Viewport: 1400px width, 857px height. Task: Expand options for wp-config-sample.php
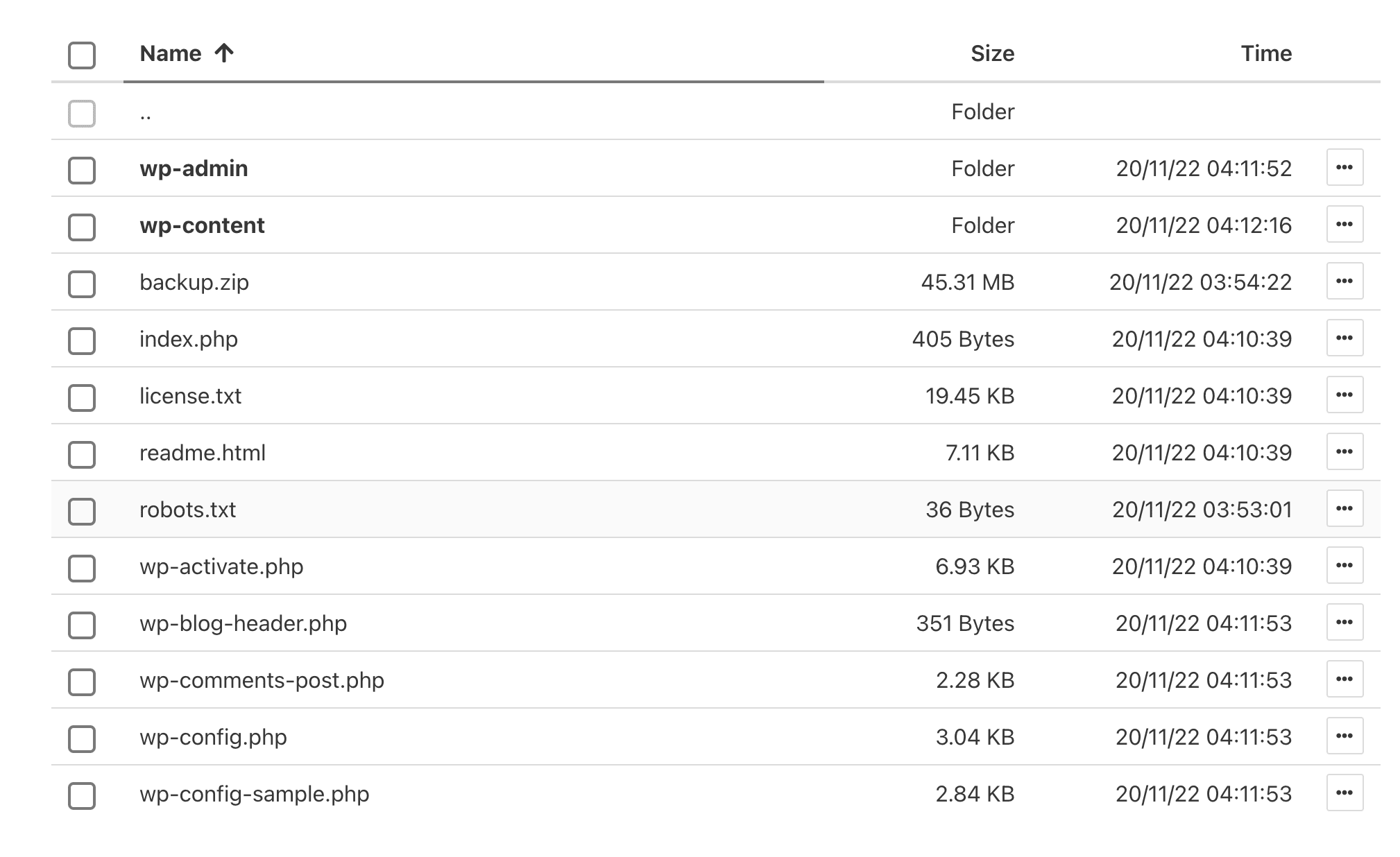[1344, 793]
